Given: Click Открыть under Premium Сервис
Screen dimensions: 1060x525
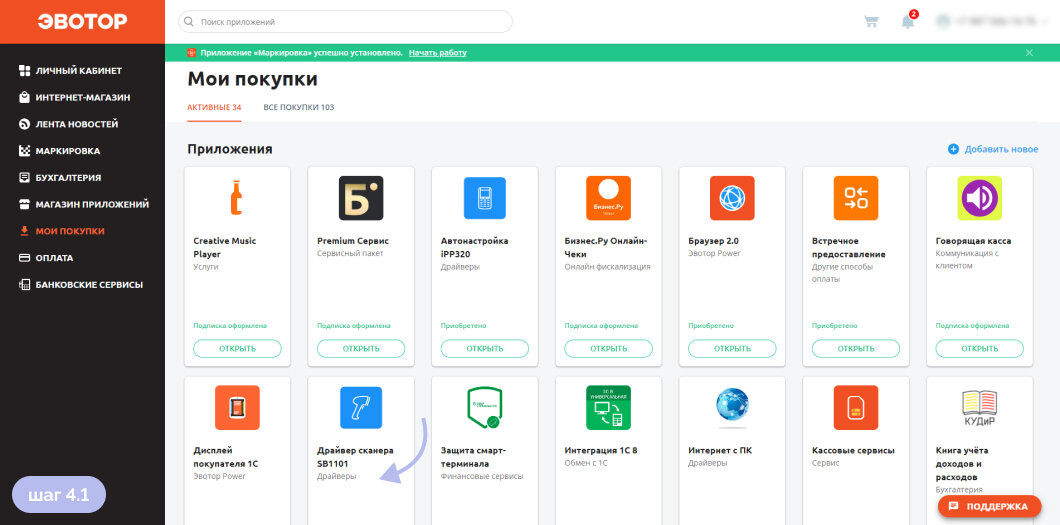Looking at the screenshot, I should click(361, 349).
